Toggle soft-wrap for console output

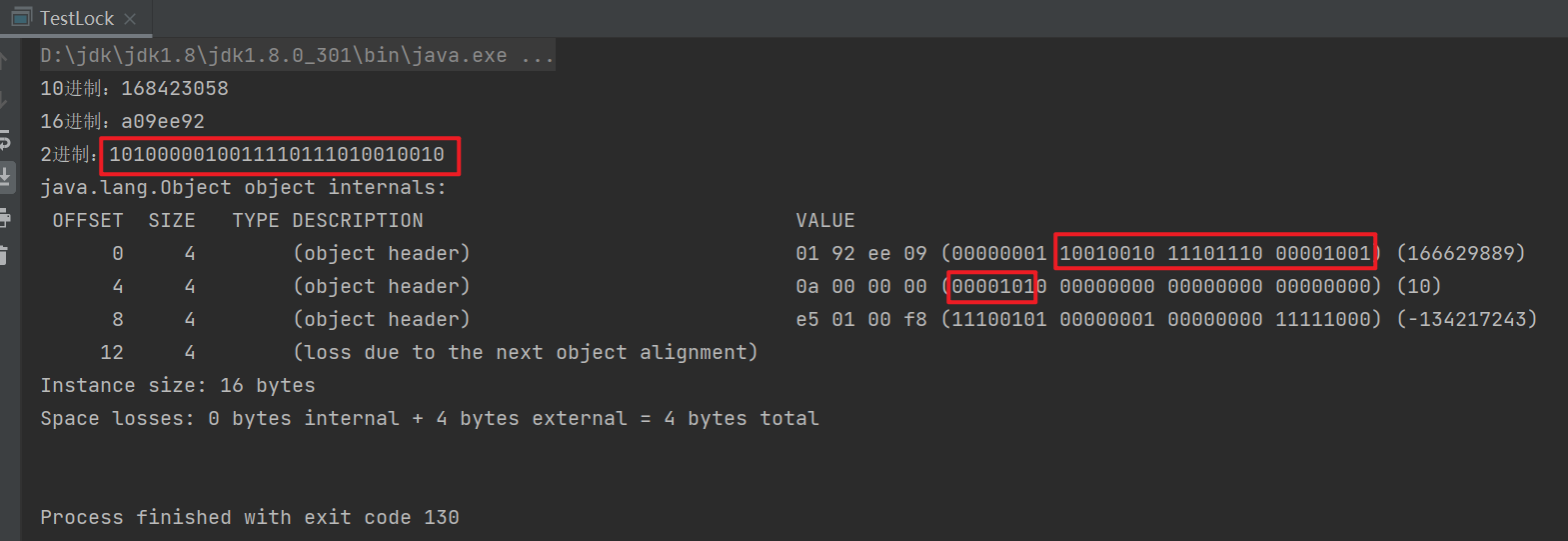5,139
